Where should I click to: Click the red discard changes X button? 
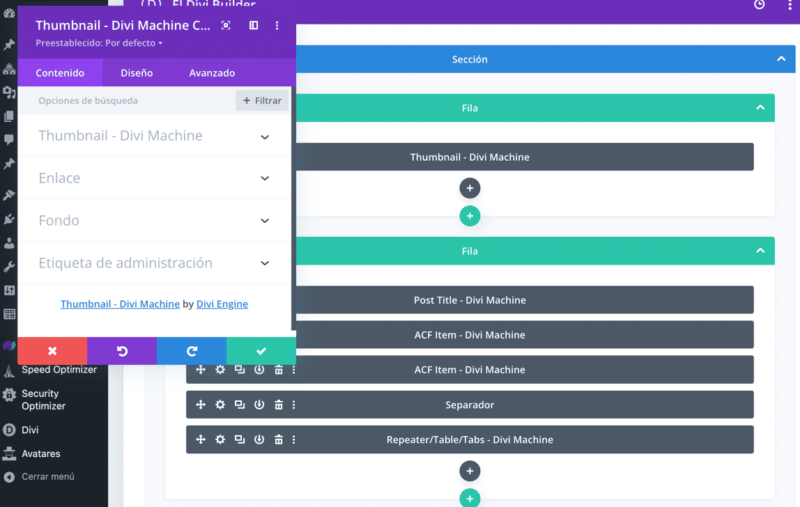point(52,351)
